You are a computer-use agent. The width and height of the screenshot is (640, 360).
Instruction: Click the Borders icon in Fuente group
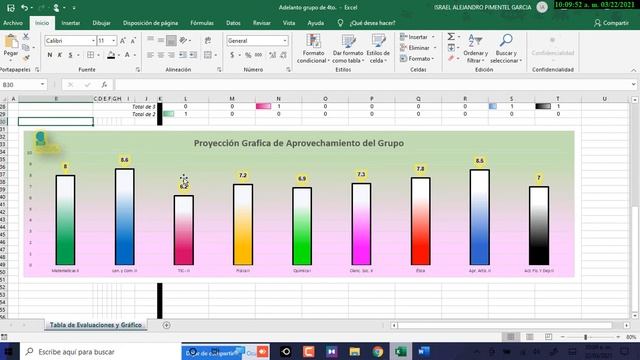(91, 55)
